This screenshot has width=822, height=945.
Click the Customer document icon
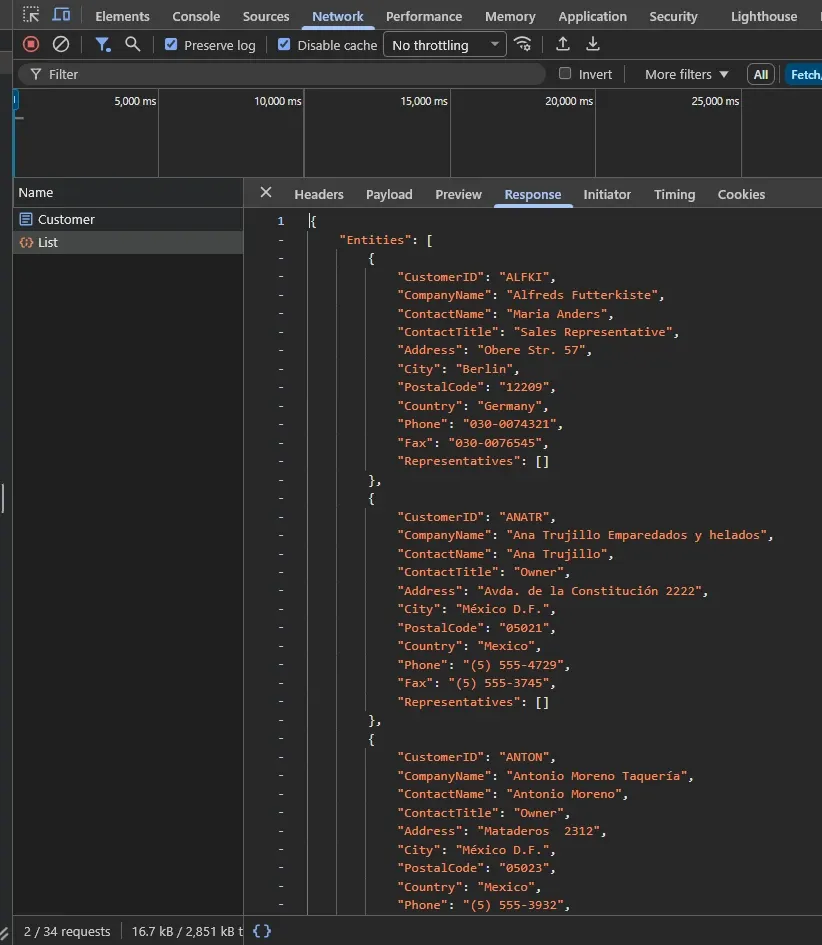[26, 219]
